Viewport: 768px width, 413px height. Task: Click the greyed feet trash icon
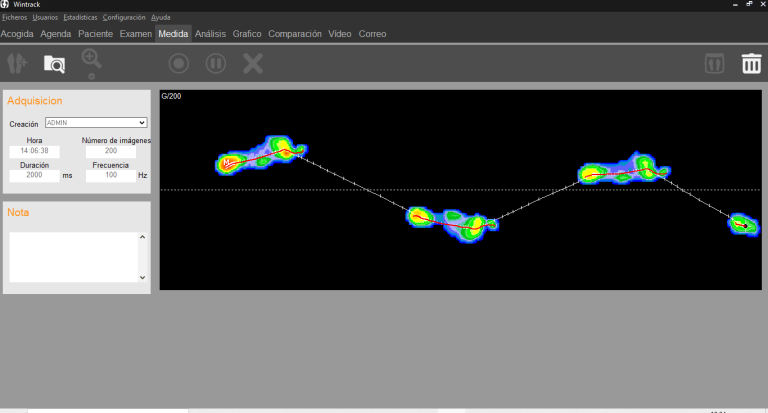pyautogui.click(x=712, y=64)
